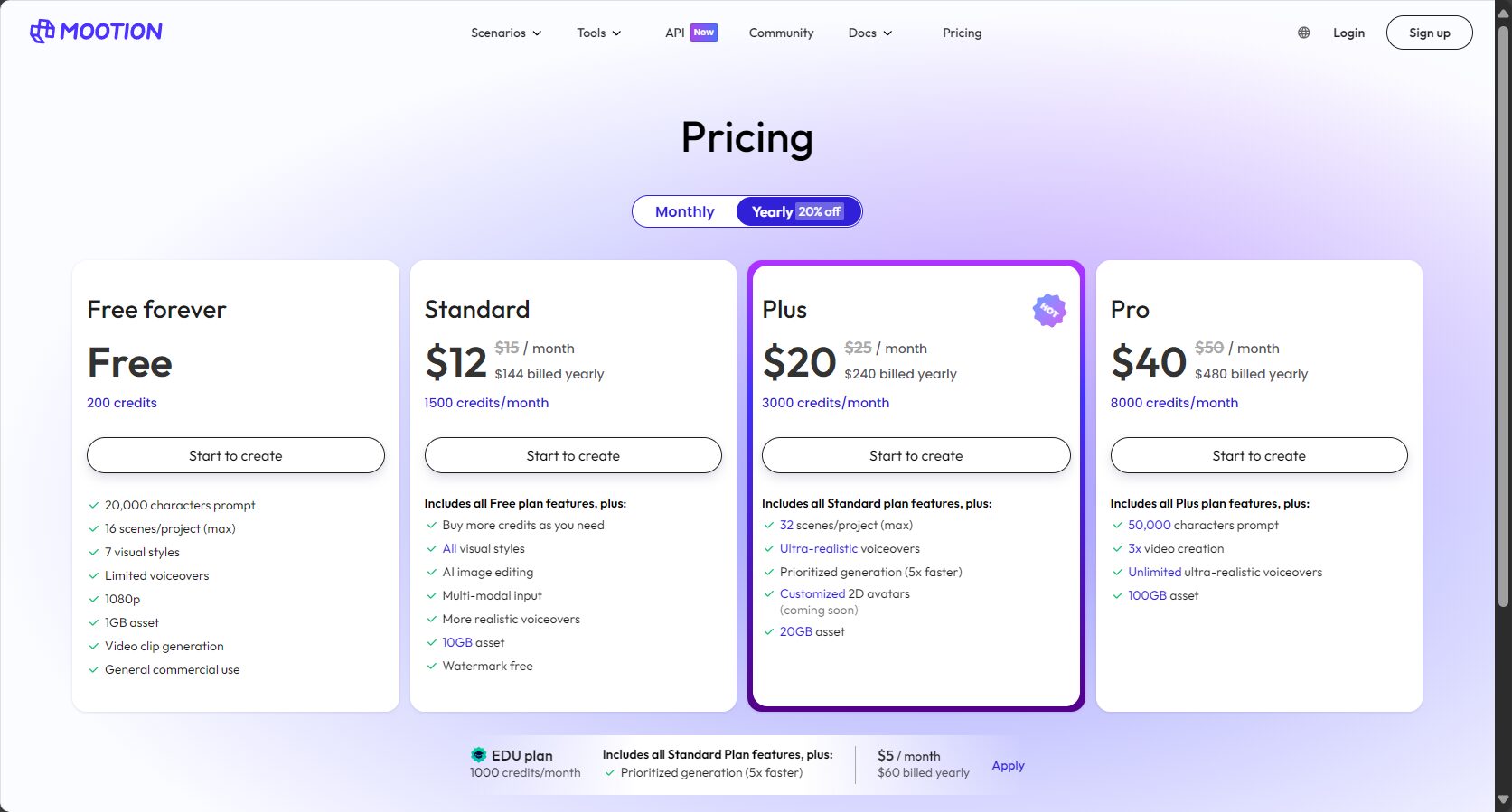This screenshot has height=812, width=1512.
Task: Click the 20% off badge on Yearly
Action: 820,211
